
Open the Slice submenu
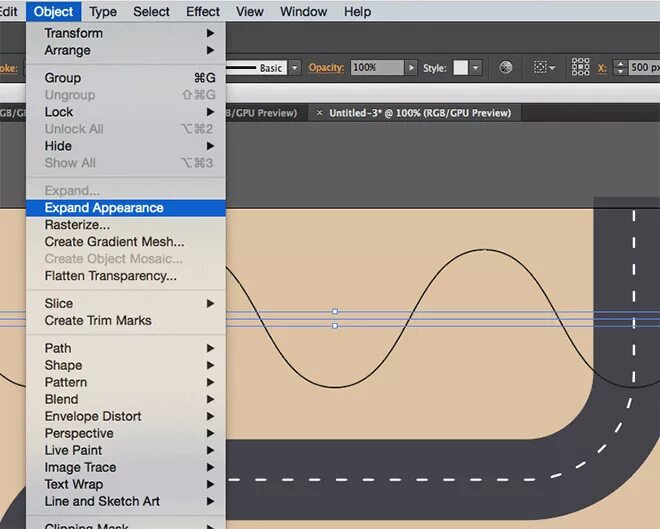point(126,303)
